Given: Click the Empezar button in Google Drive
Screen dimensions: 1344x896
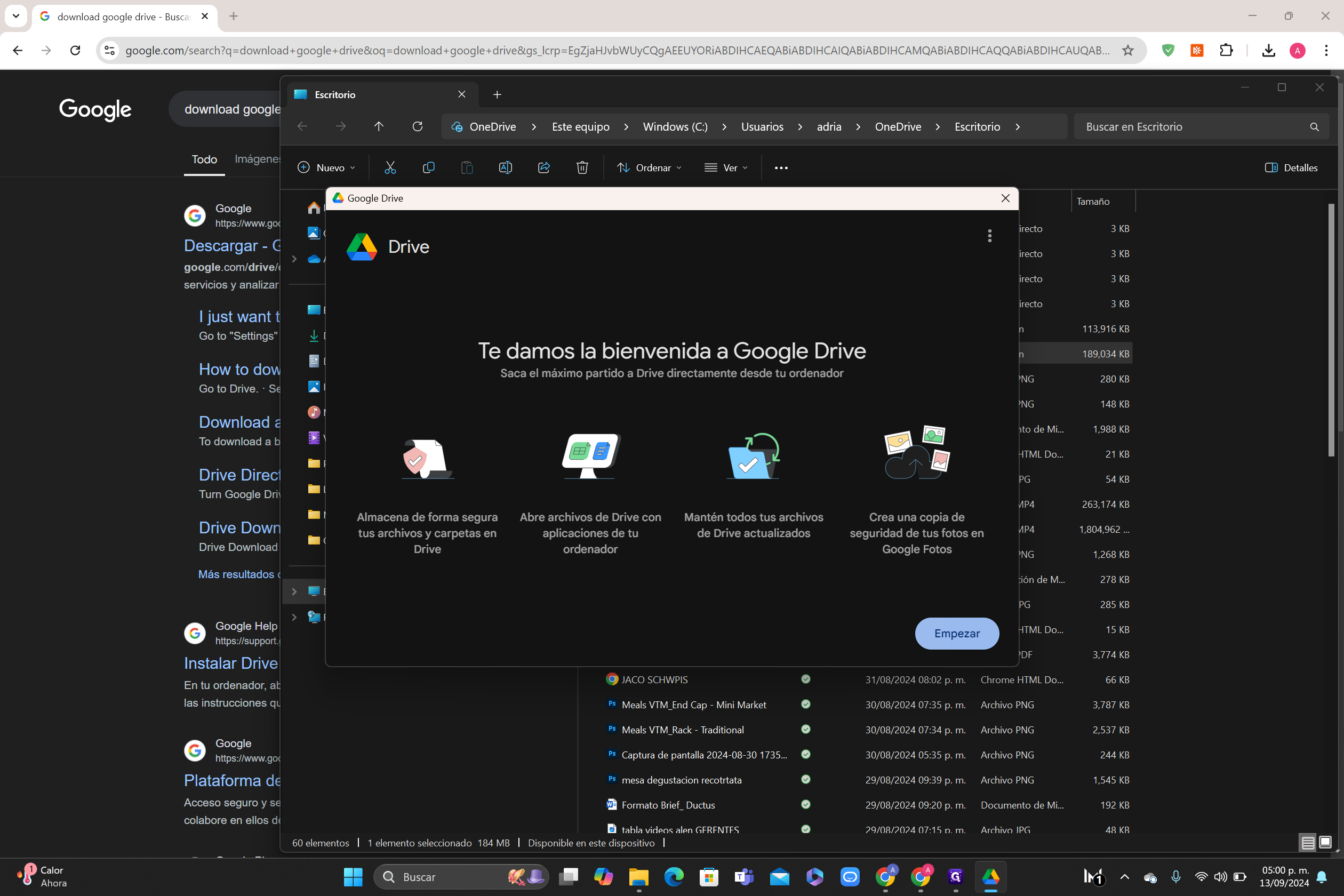Looking at the screenshot, I should coord(957,633).
